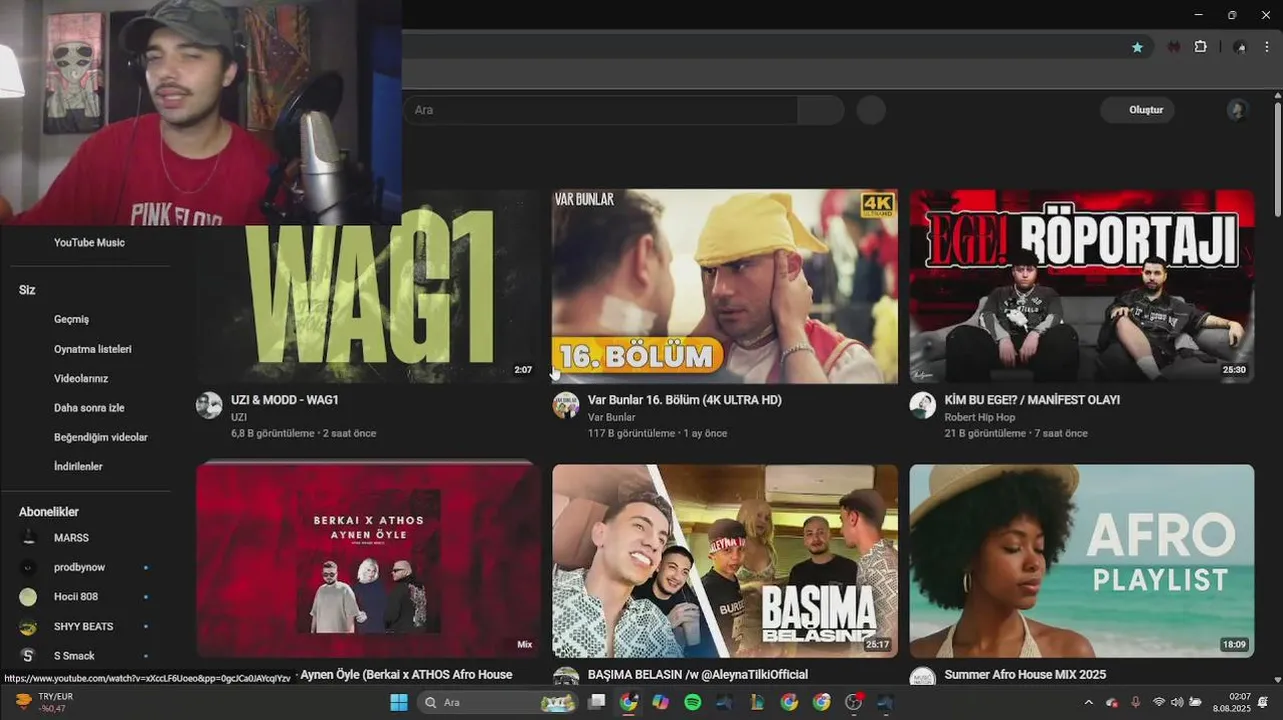Image resolution: width=1283 pixels, height=720 pixels.
Task: Open YouTube account avatar menu
Action: pos(1238,110)
